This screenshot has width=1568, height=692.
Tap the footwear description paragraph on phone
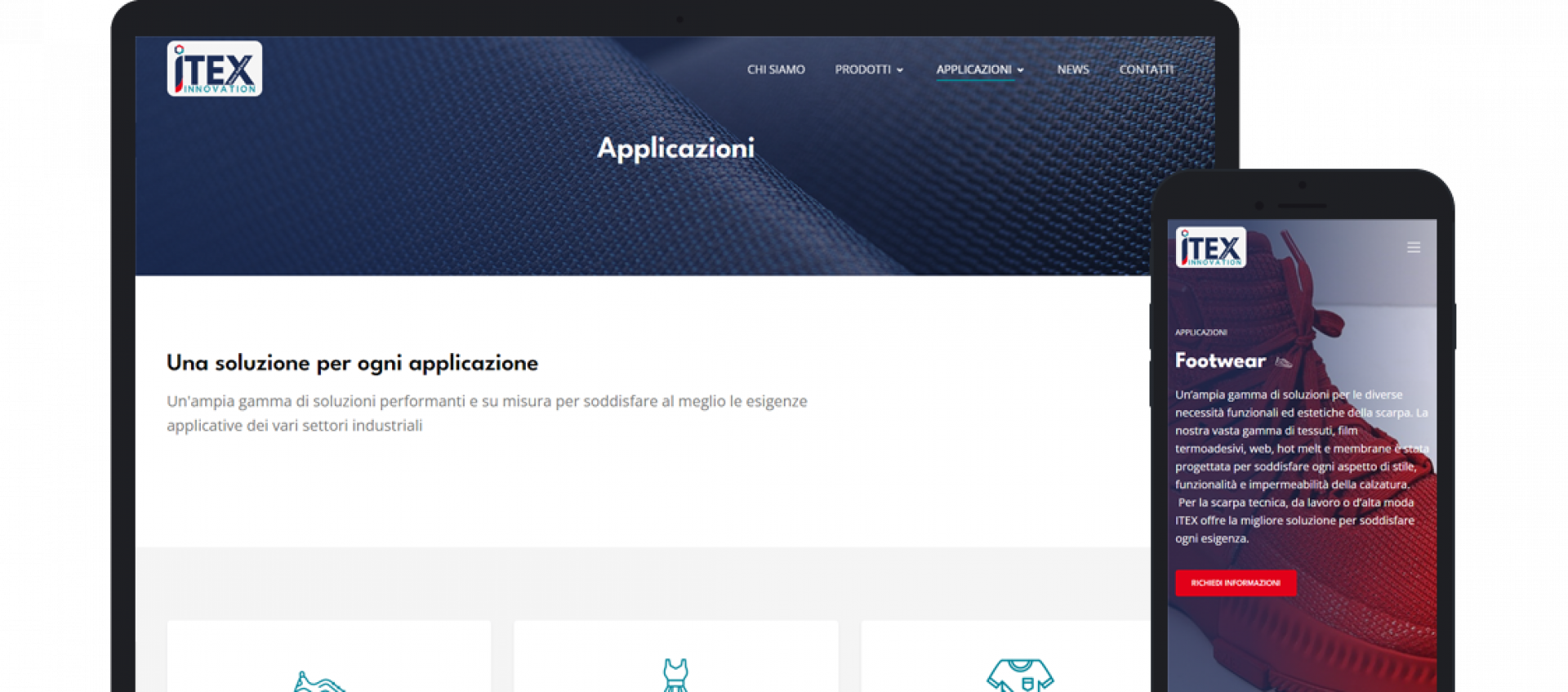pos(1302,467)
